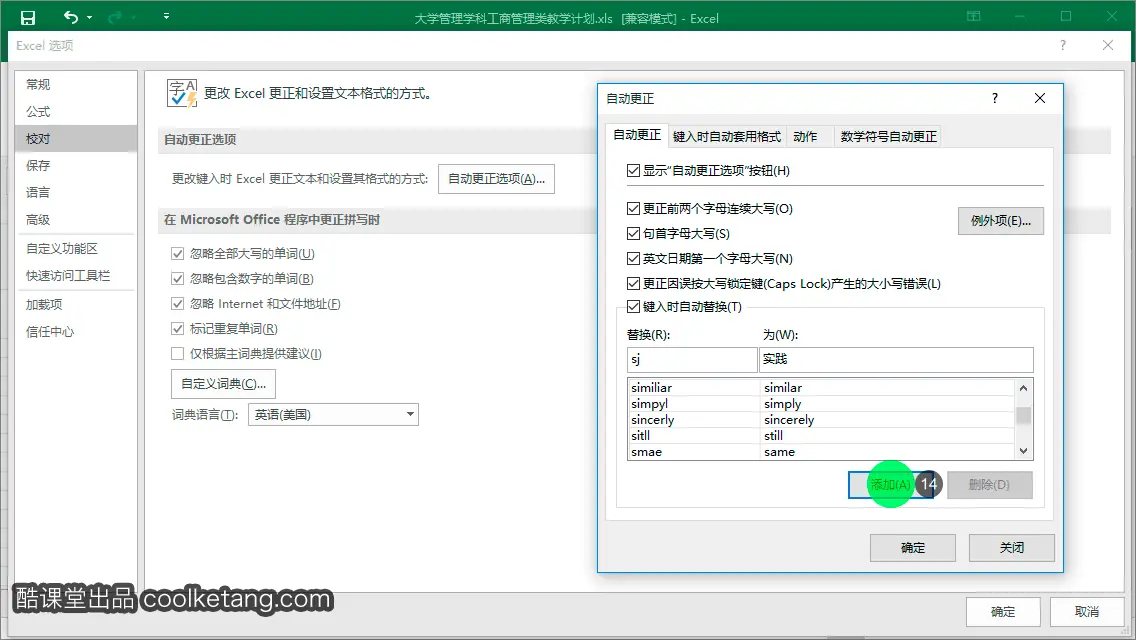Click the Undo arrow icon
The width and height of the screenshot is (1136, 640).
pyautogui.click(x=71, y=17)
